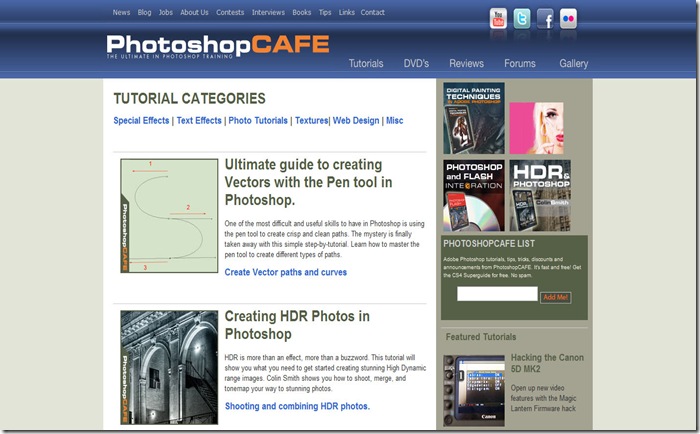The width and height of the screenshot is (700, 434).
Task: Click the Pen tool tutorial thumbnail
Action: click(x=169, y=216)
